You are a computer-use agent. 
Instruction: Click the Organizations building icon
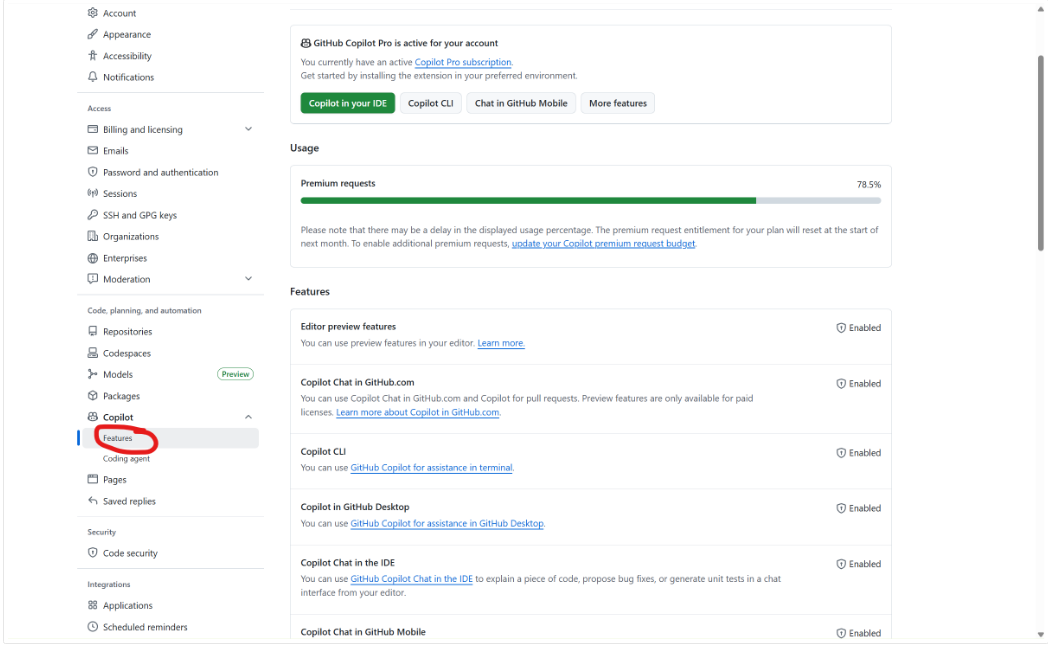[x=93, y=236]
